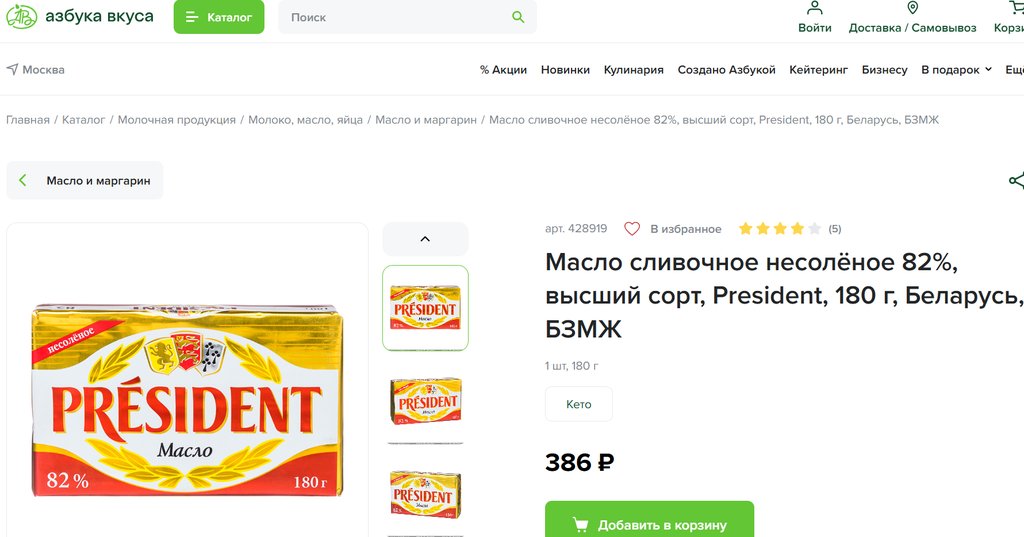Open the Каталог menu

pos(218,17)
